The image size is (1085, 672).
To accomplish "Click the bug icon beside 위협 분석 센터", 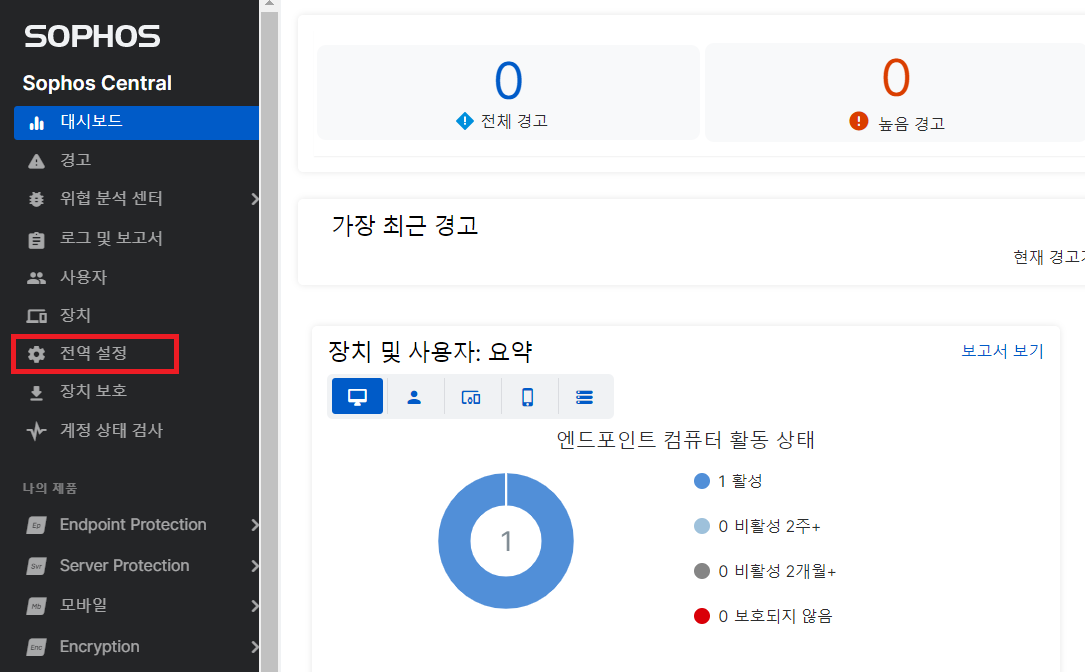I will click(36, 199).
